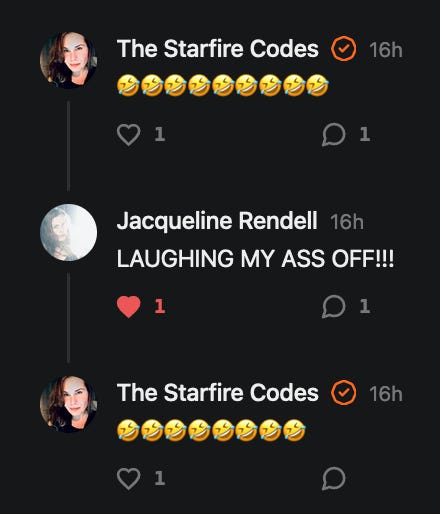Open the 16h timestamp beside Jacqueline Rendell
Image resolution: width=440 pixels, height=514 pixels.
(347, 222)
